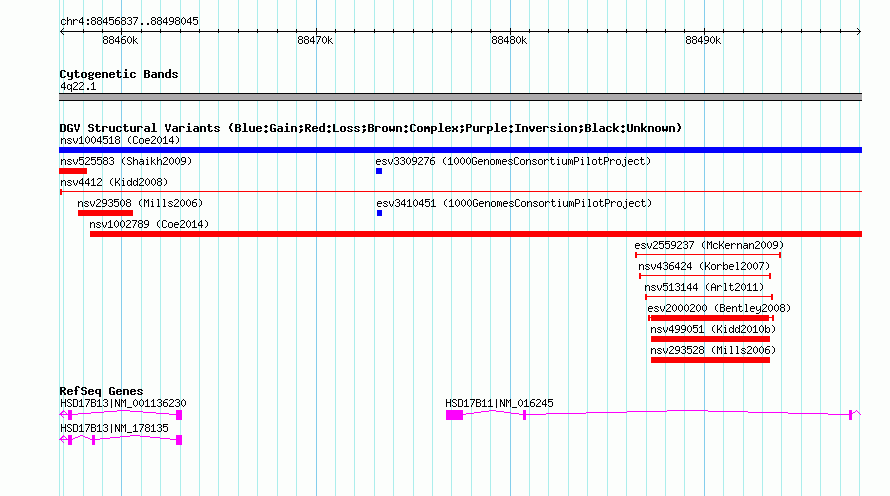Click the left arrowhead of the ruler
Image resolution: width=890 pixels, height=496 pixels.
pos(62,32)
